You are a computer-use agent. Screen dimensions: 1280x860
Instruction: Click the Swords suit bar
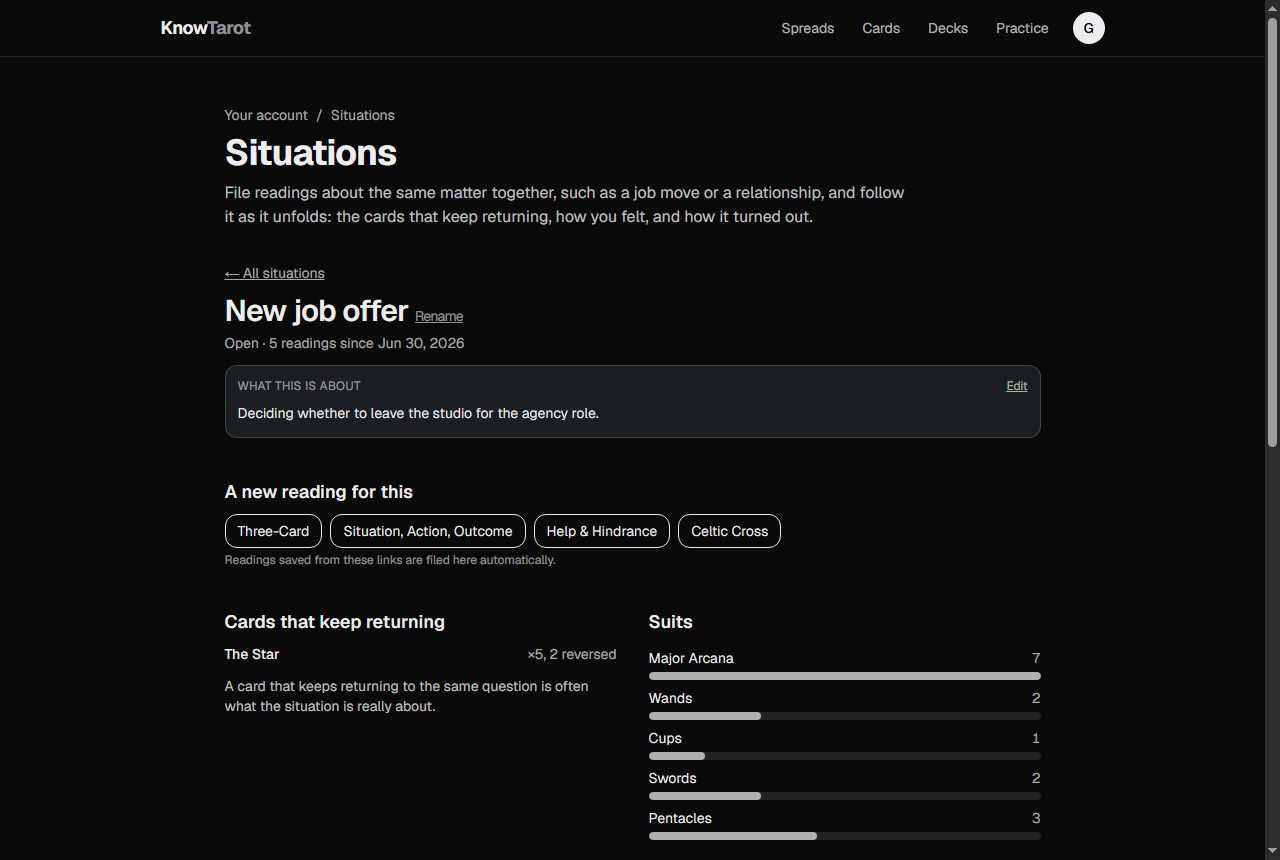point(844,796)
